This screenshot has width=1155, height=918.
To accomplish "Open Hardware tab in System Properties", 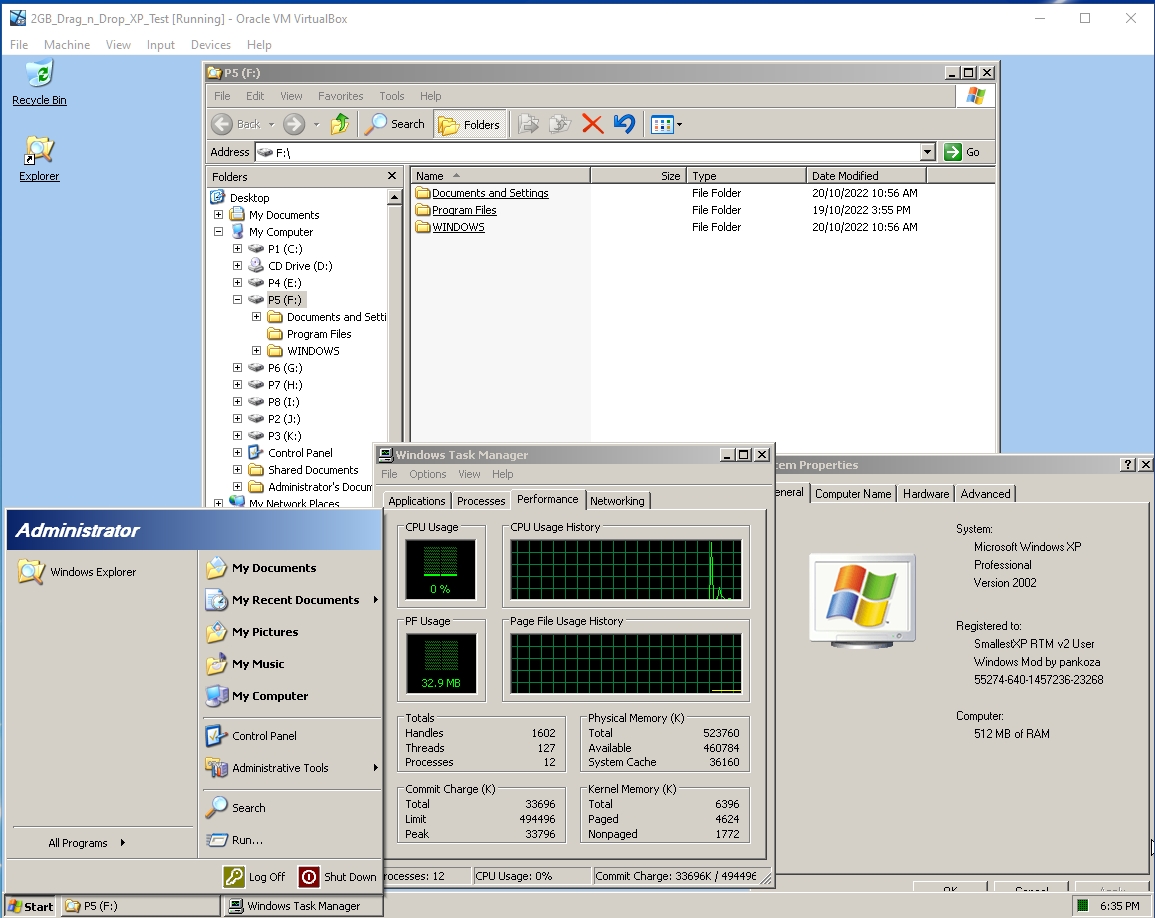I will pyautogui.click(x=926, y=494).
